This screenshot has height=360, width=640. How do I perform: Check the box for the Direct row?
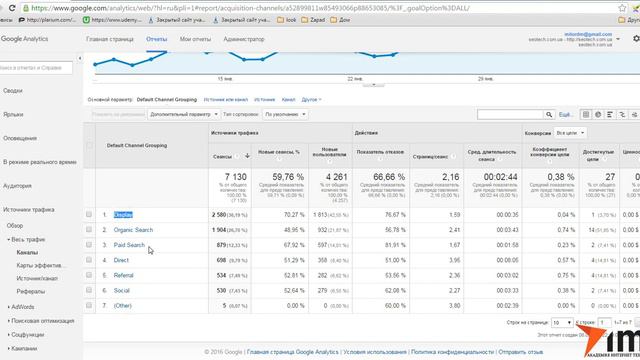click(x=89, y=260)
